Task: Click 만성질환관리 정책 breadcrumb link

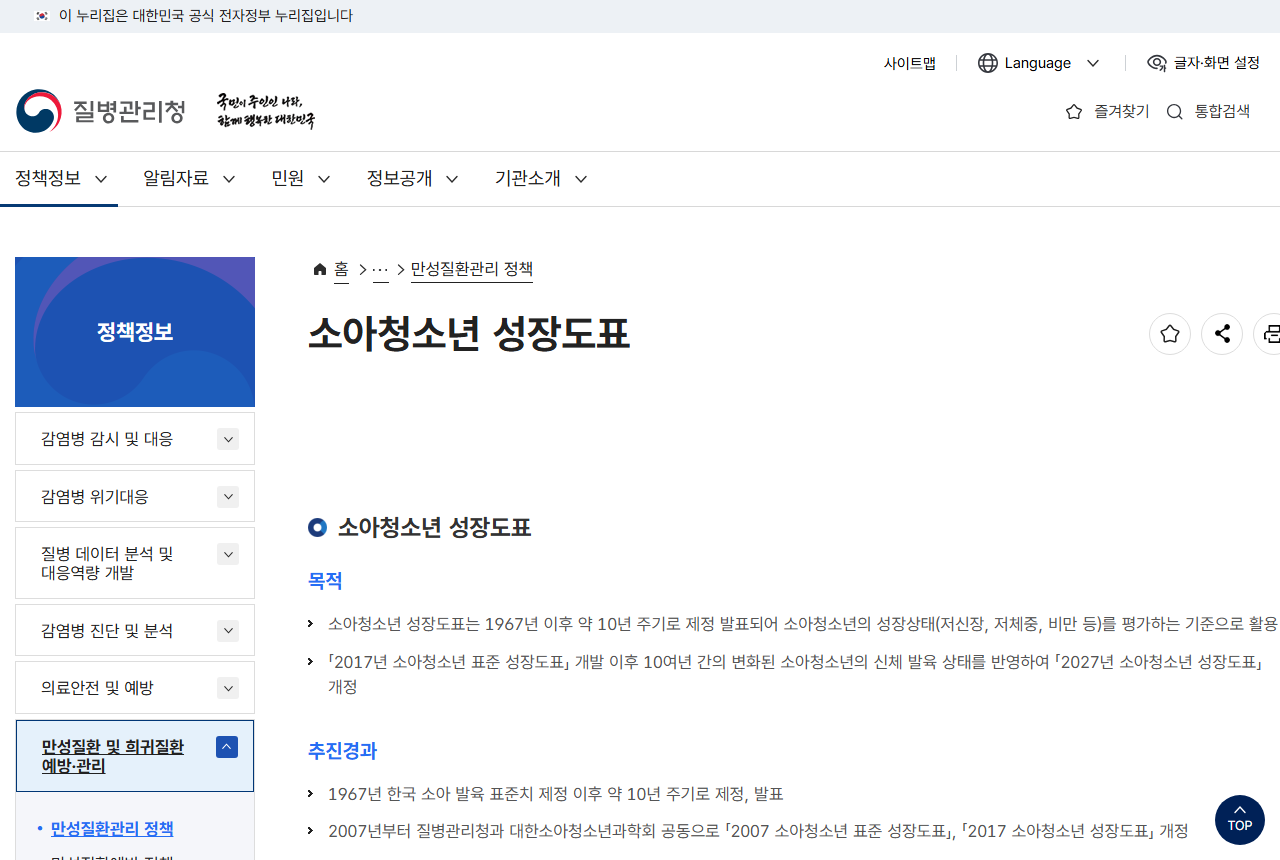Action: pos(472,270)
